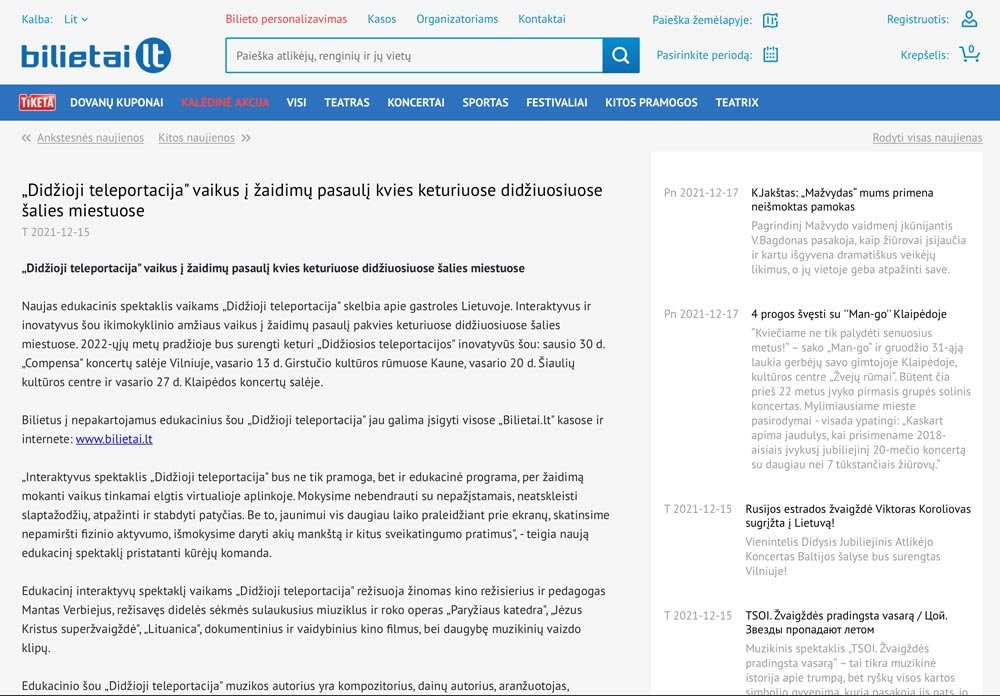Image resolution: width=1000 pixels, height=696 pixels.
Task: Open TEATRAS category
Action: (347, 103)
